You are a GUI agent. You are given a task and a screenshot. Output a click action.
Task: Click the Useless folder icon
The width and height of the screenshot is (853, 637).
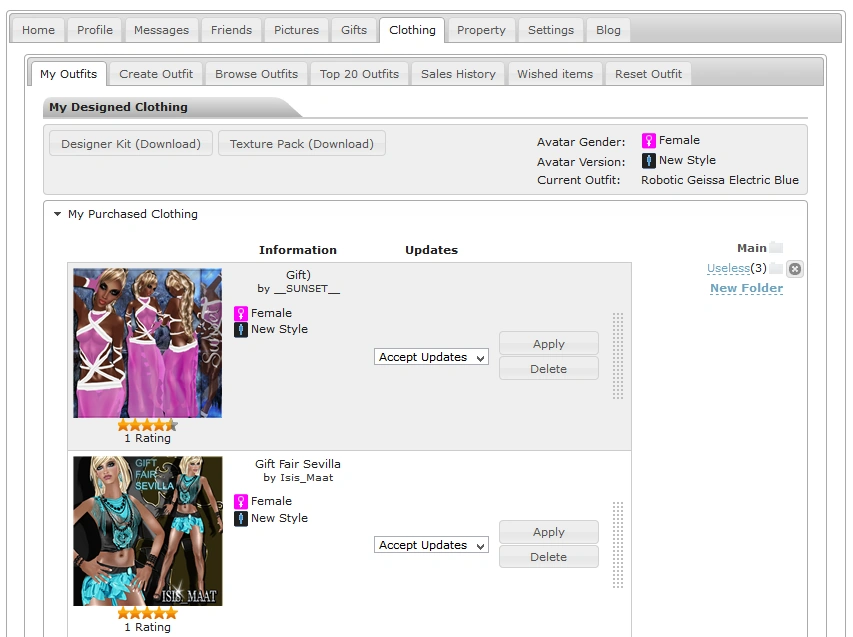tap(776, 268)
